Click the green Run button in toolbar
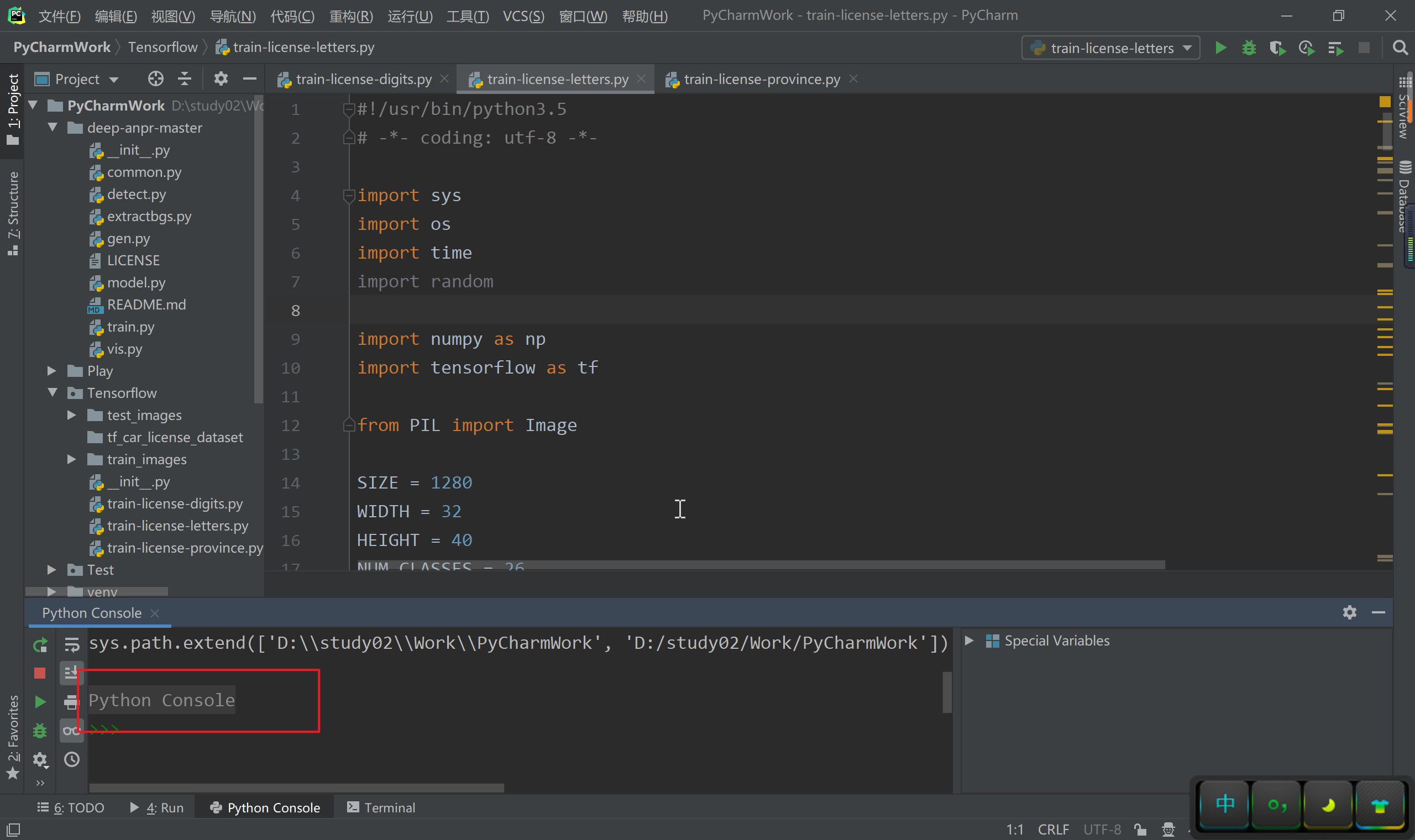 pos(1220,48)
